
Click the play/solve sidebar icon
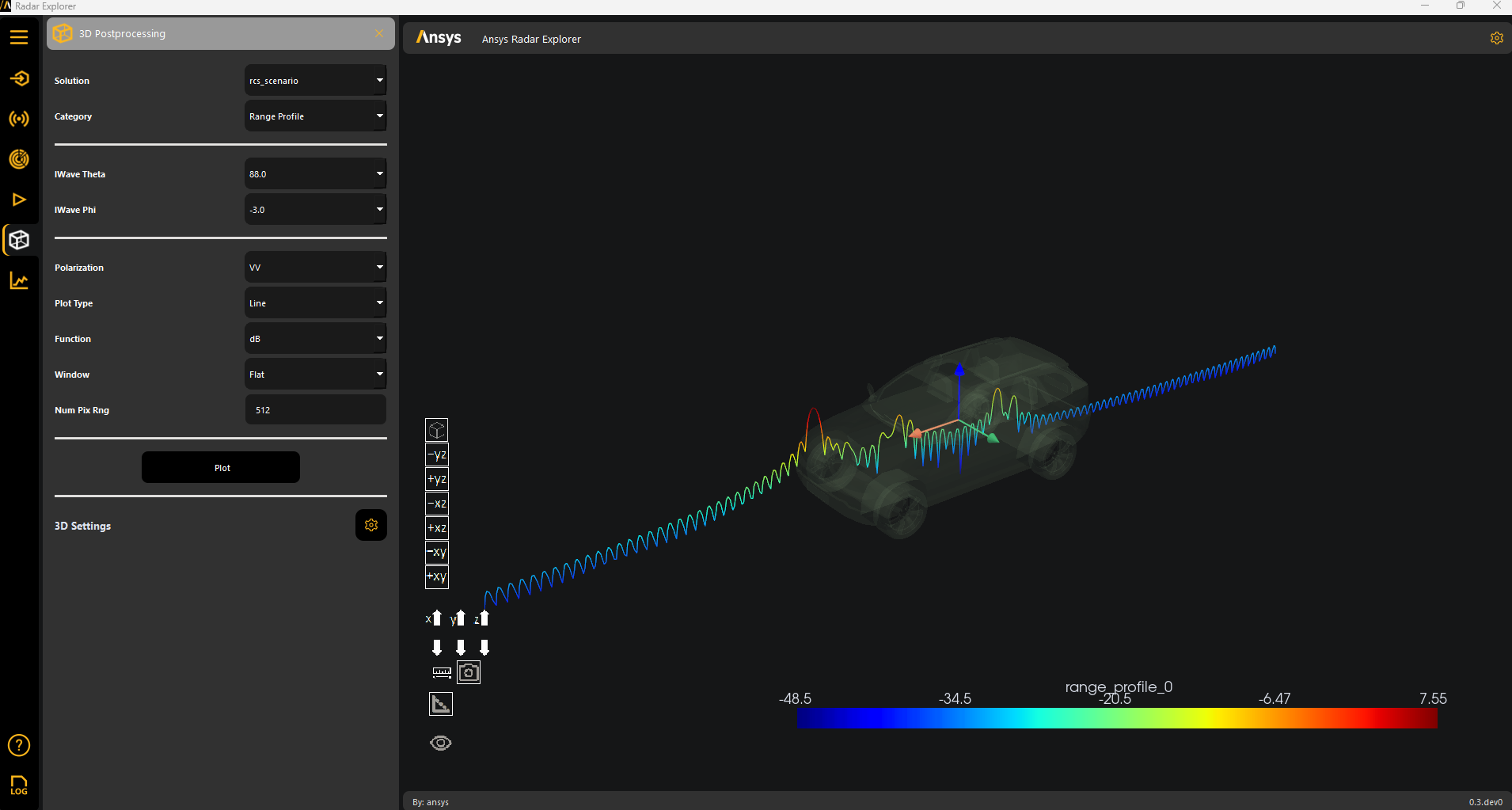[x=19, y=200]
